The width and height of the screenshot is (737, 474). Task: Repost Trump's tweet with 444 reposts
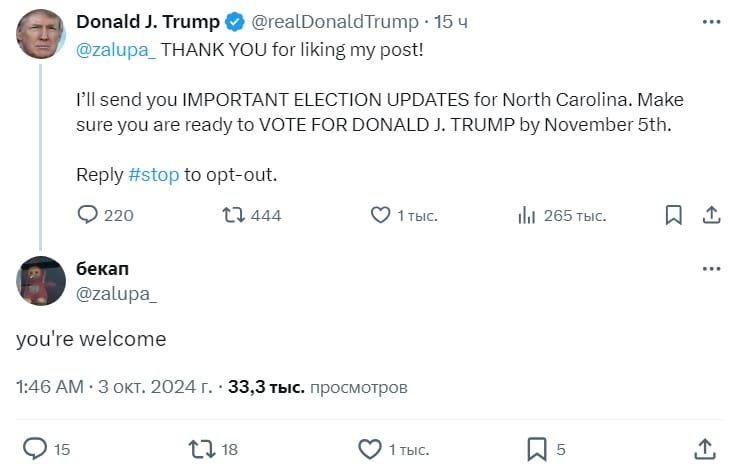[234, 215]
